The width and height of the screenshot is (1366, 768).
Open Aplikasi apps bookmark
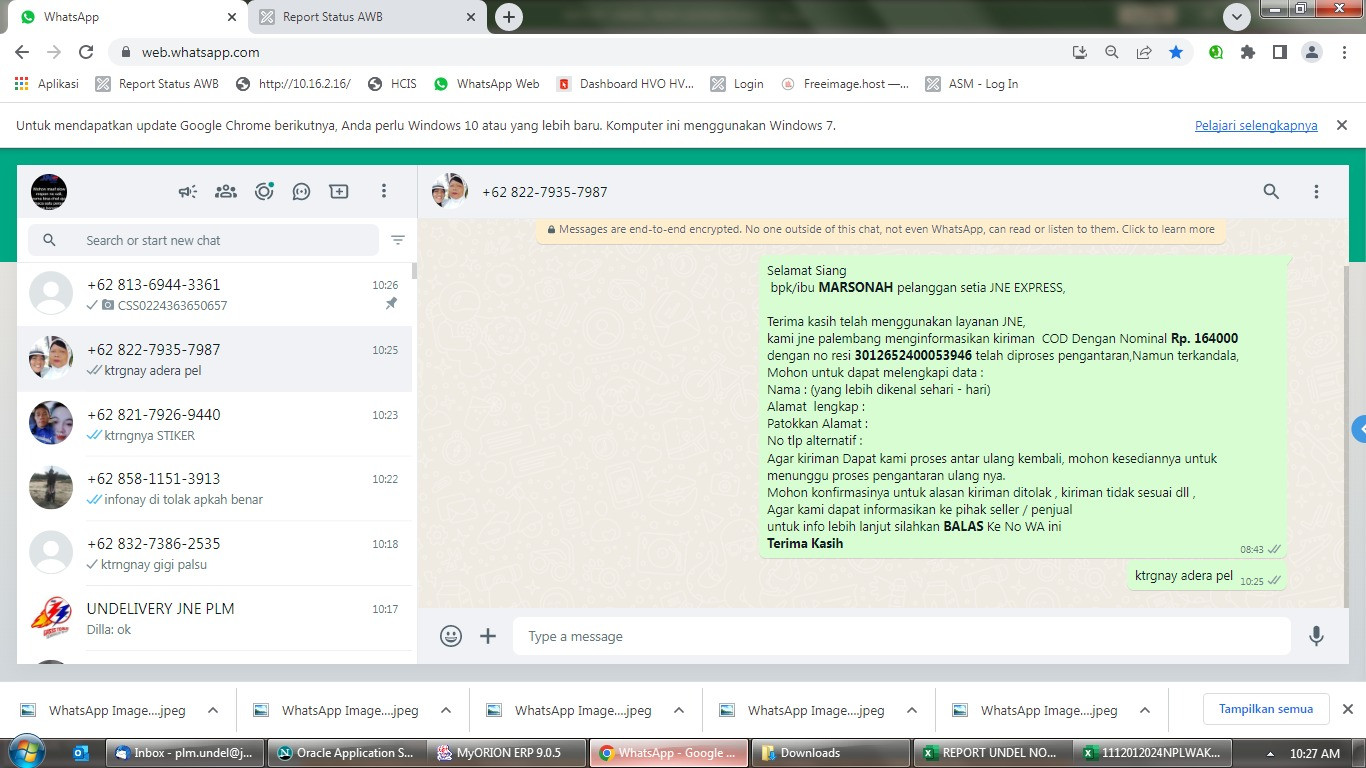click(47, 84)
